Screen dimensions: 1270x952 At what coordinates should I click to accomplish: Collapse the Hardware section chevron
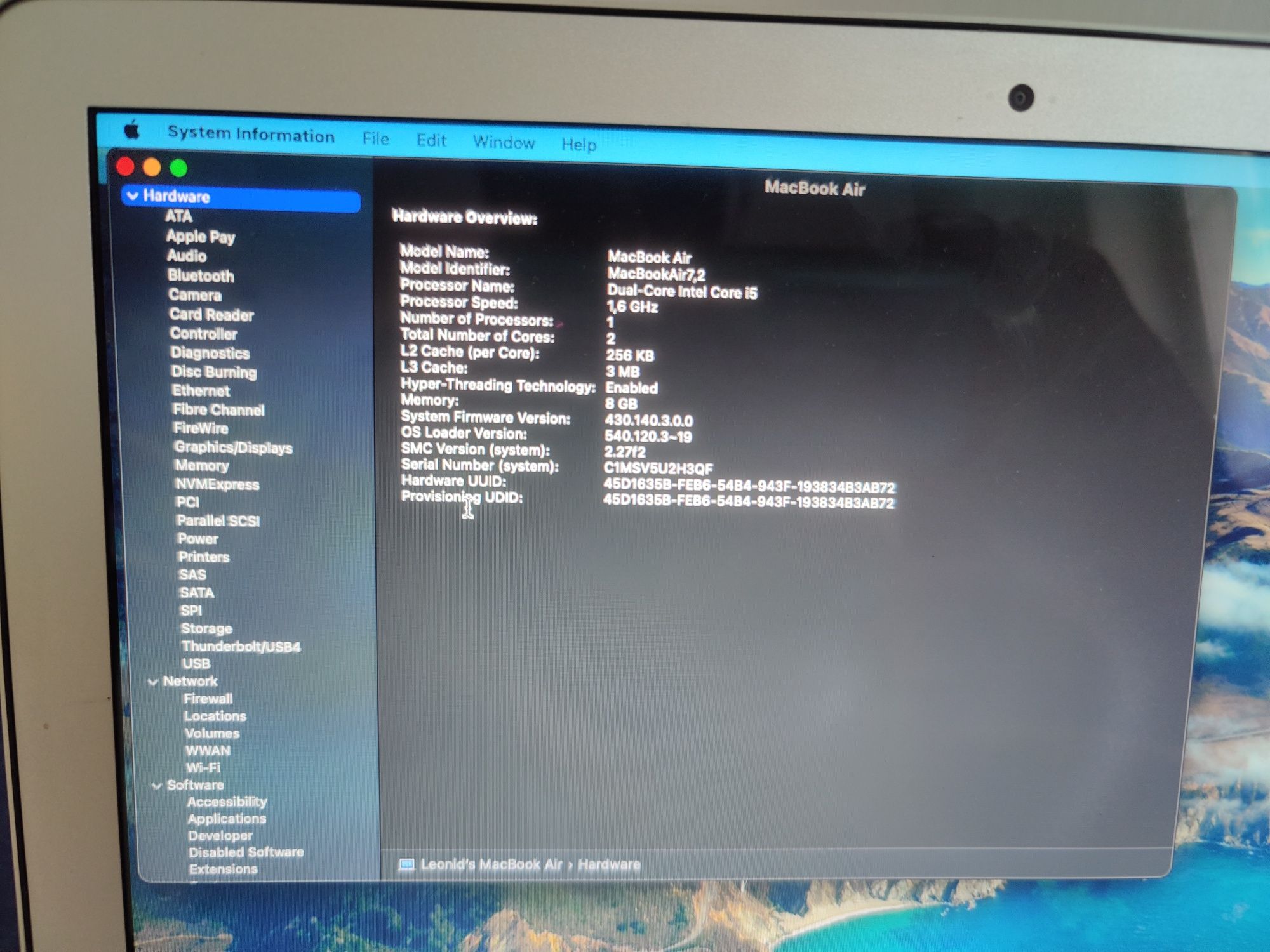tap(133, 195)
